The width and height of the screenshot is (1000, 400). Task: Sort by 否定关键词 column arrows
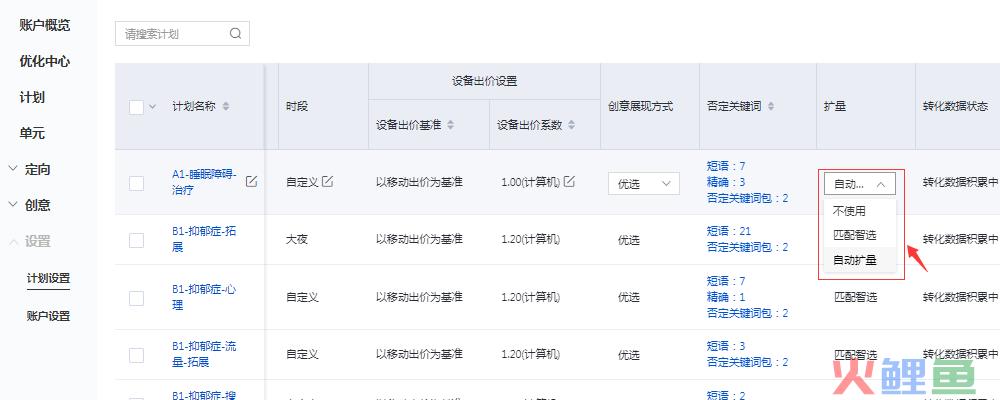[x=771, y=107]
